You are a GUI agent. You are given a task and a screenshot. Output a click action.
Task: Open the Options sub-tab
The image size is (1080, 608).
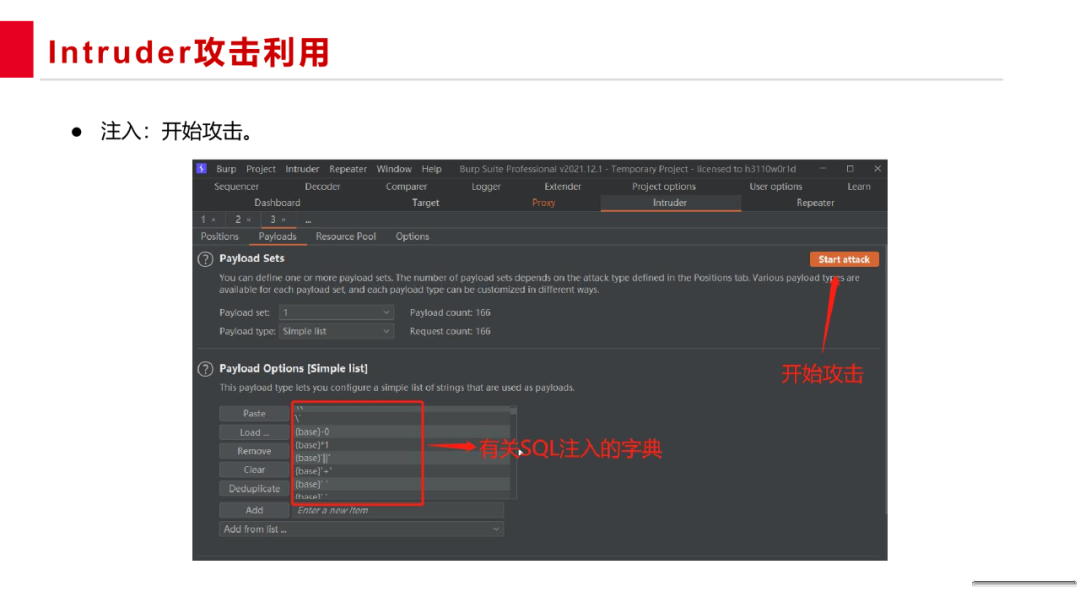tap(413, 236)
